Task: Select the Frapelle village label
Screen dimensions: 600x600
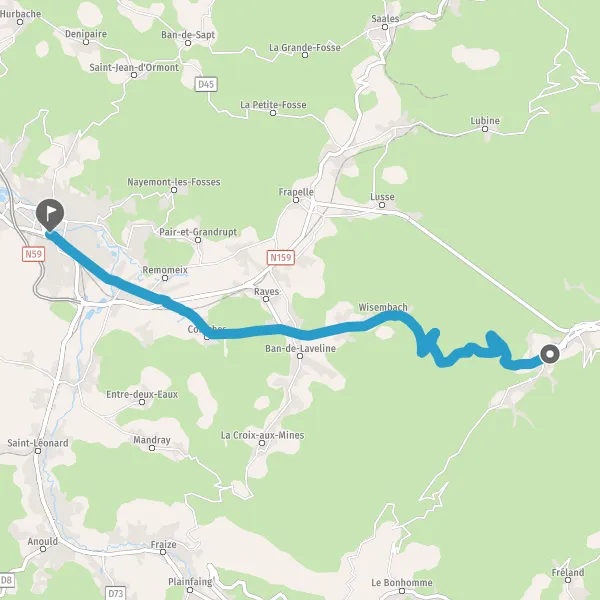Action: [296, 192]
